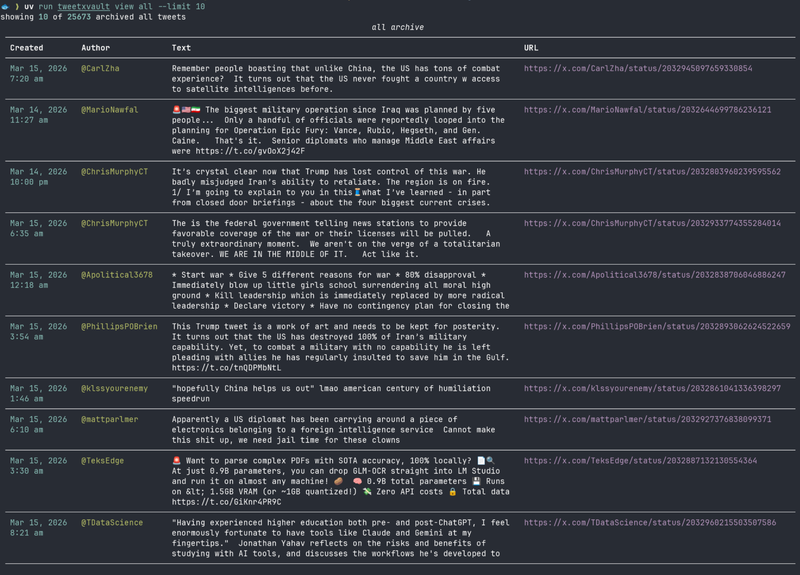This screenshot has height=575, width=800.
Task: Open ChrisMurphyCT status URL ending 595562
Action: click(x=652, y=171)
